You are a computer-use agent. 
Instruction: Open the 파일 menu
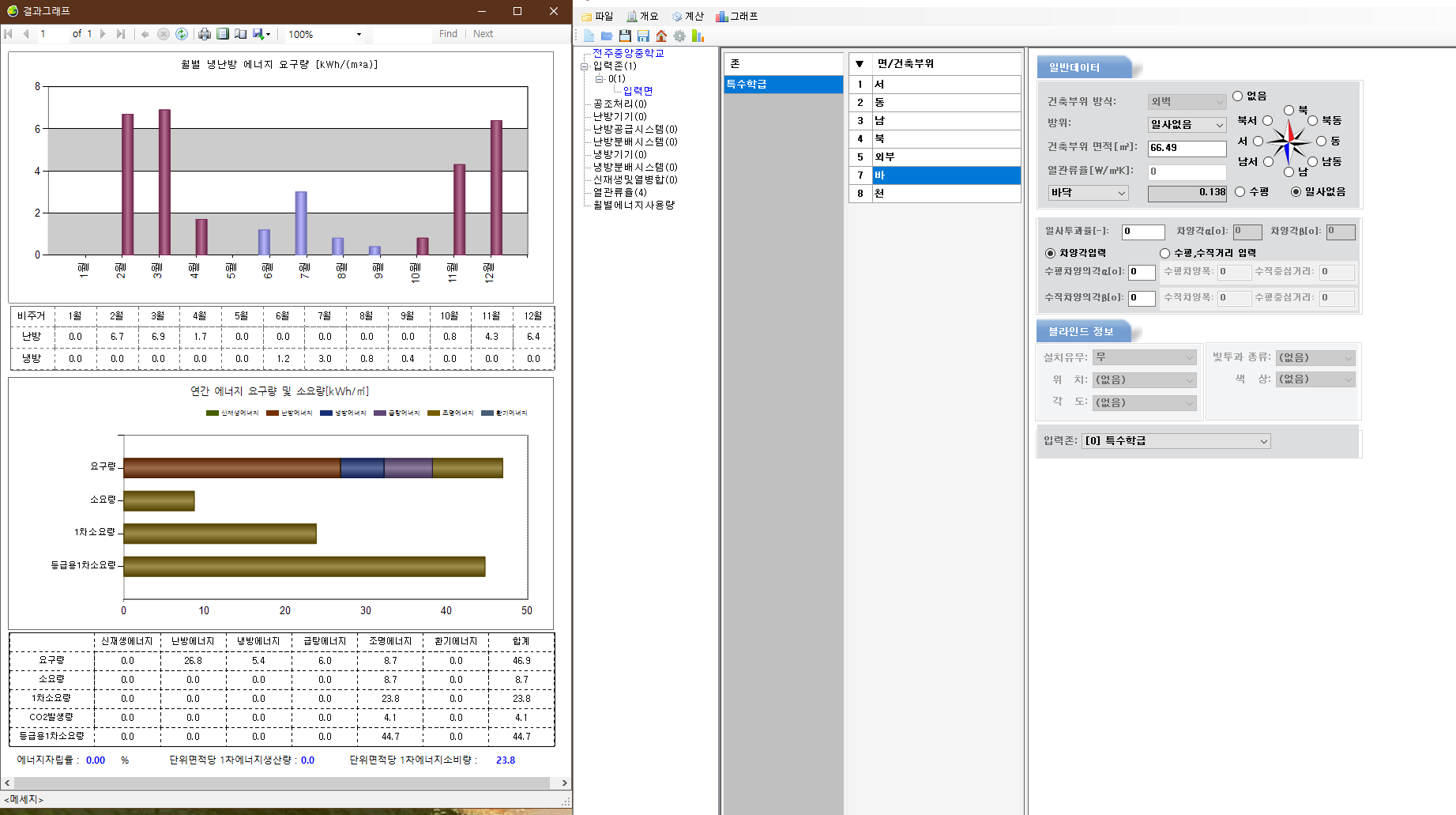[597, 16]
